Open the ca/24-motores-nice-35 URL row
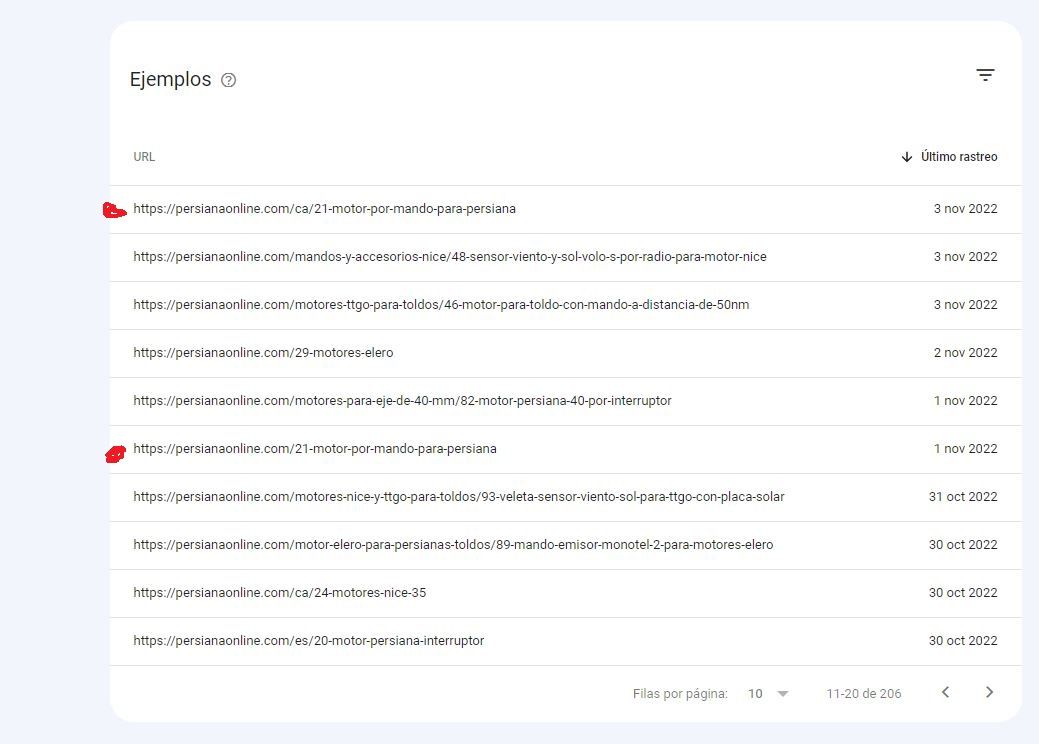Viewport: 1039px width, 744px height. (566, 594)
